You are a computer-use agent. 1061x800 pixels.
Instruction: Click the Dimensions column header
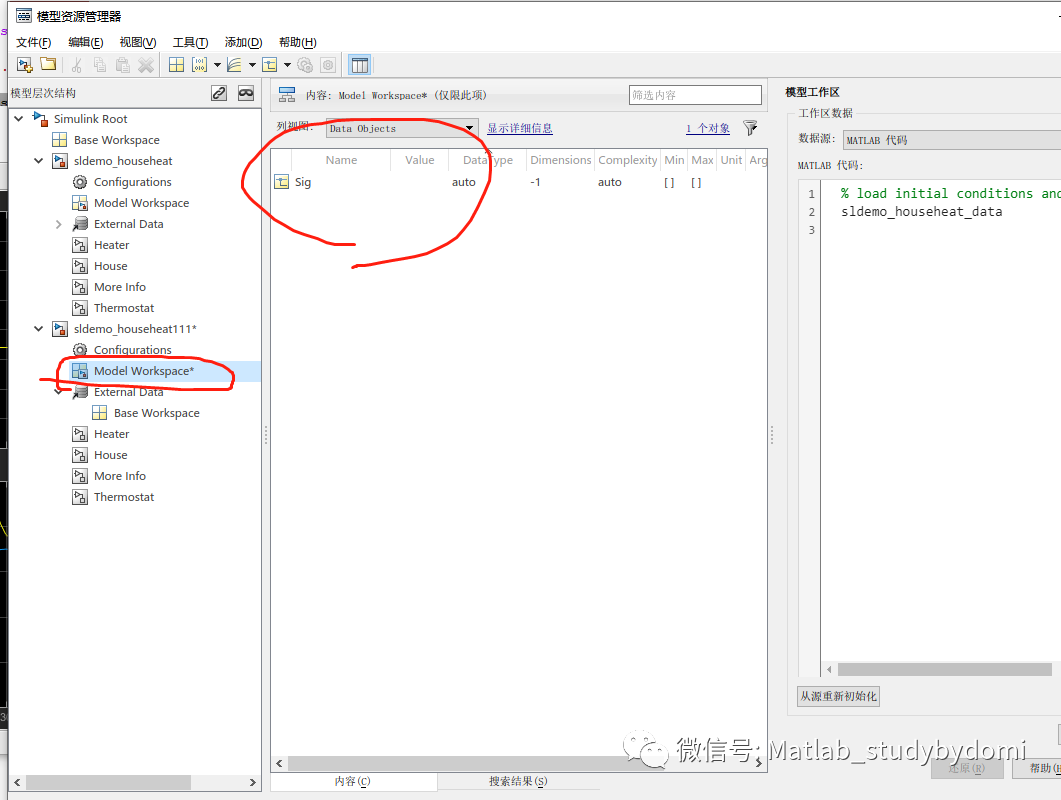point(560,160)
